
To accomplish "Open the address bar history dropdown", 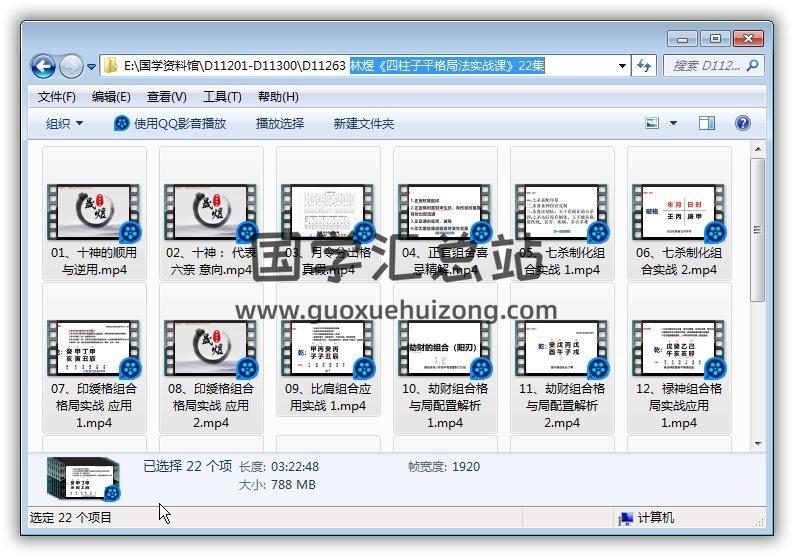I will pyautogui.click(x=622, y=66).
